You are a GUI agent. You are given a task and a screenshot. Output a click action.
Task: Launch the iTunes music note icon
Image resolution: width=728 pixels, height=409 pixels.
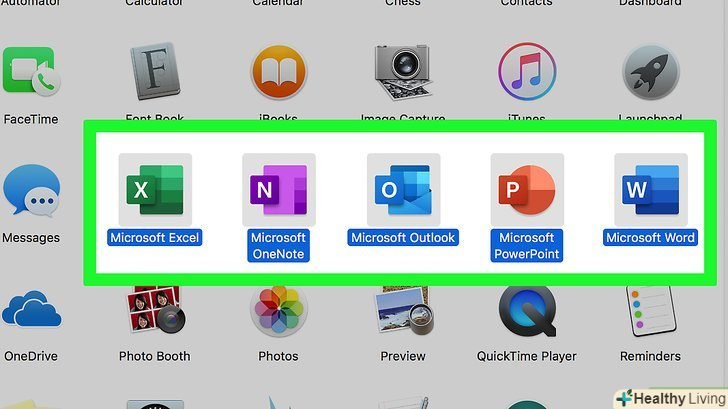point(527,71)
